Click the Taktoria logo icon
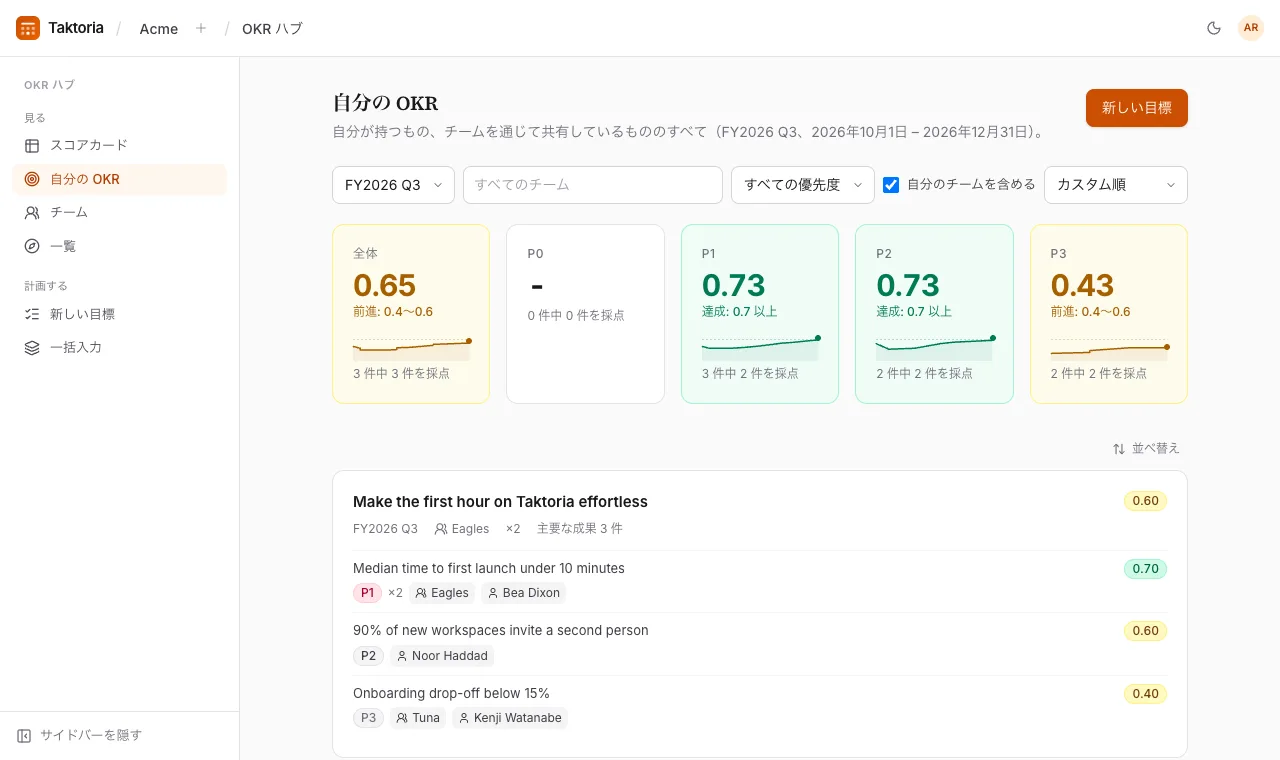Screen dimensions: 1280x760 click(x=28, y=28)
